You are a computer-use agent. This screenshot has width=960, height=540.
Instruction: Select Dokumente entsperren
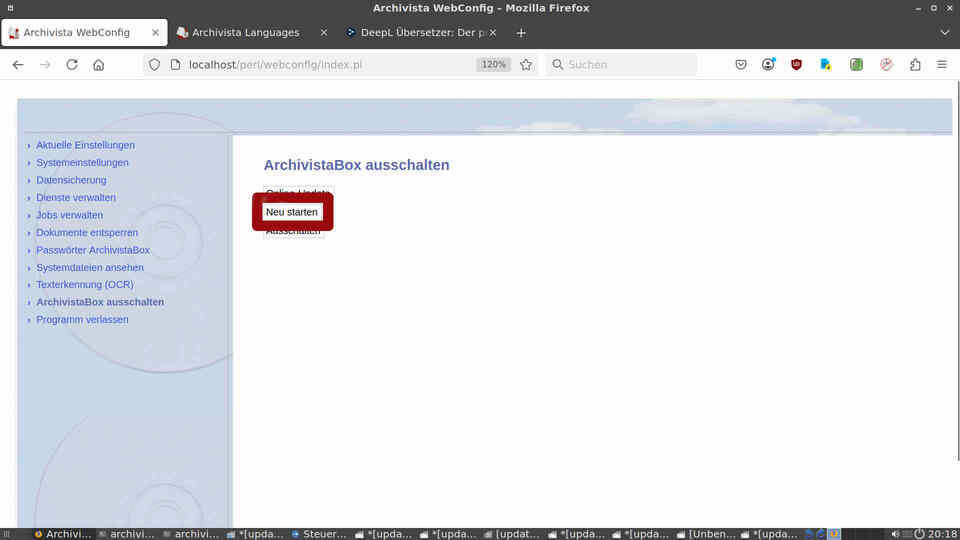point(87,233)
